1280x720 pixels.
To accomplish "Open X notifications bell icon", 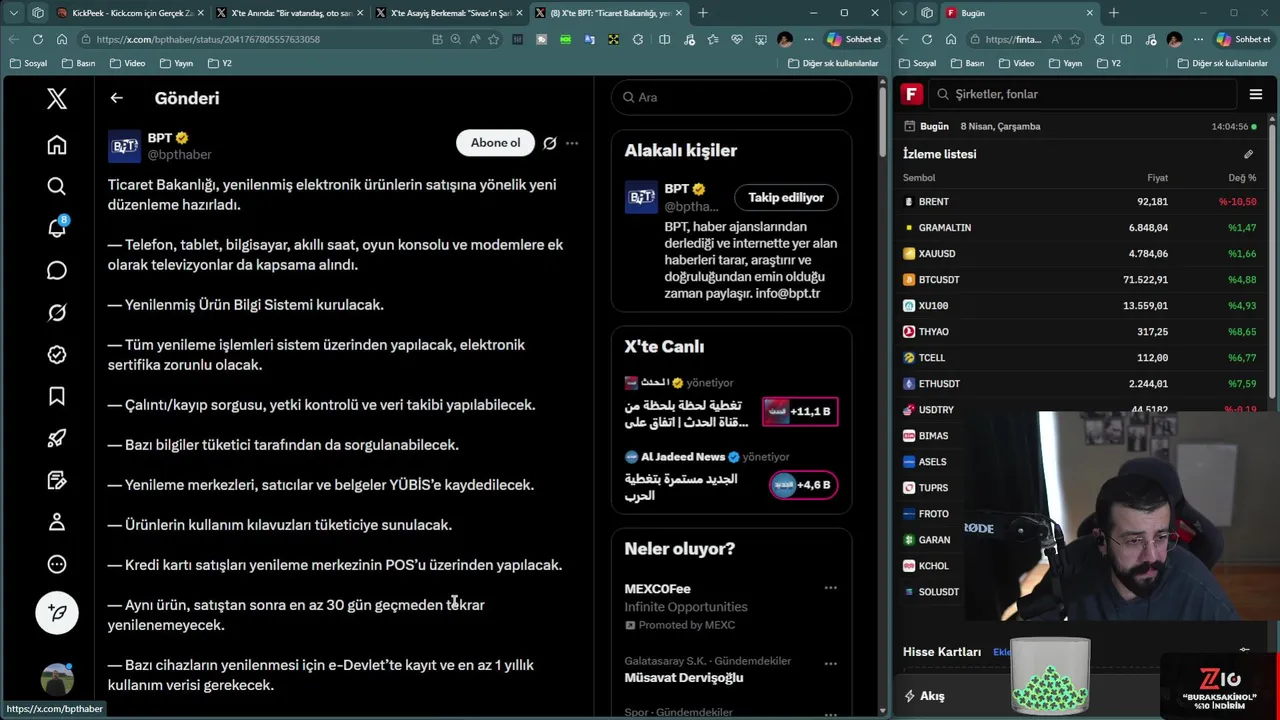I will click(57, 228).
